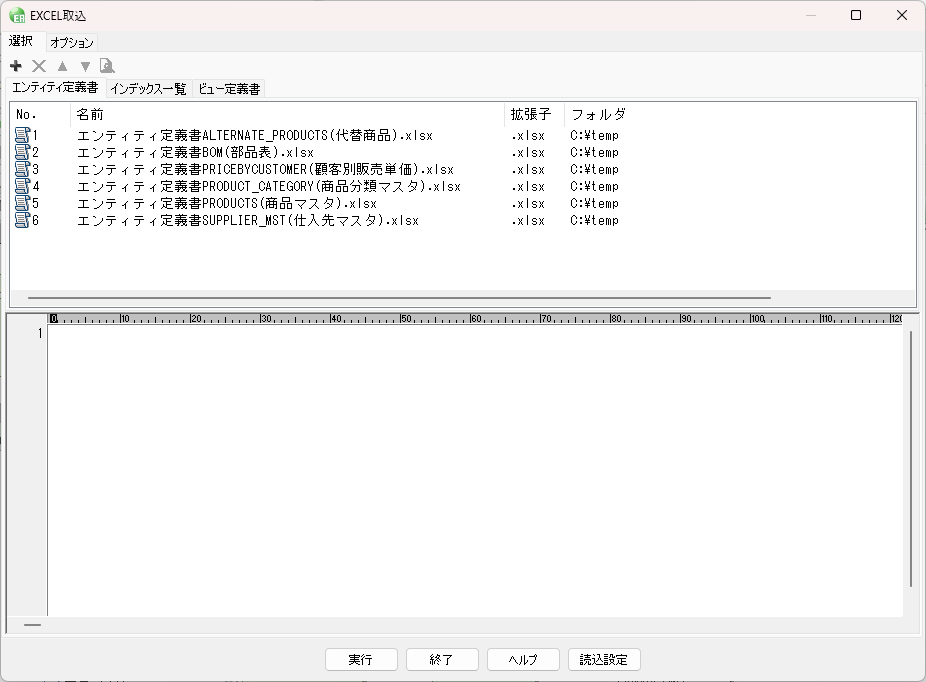Viewport: 926px width, 682px height.
Task: Select the PRODUCTS(商品マスタ).xlsx file name
Action: (227, 204)
